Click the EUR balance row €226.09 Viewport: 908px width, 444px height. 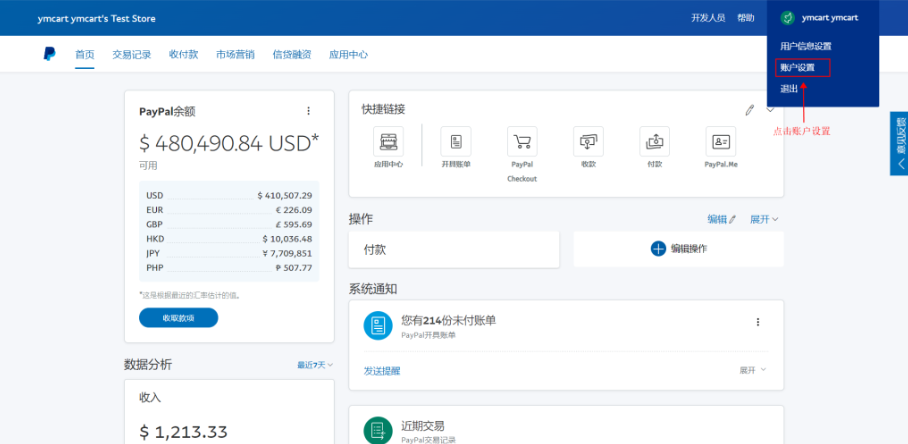(229, 210)
